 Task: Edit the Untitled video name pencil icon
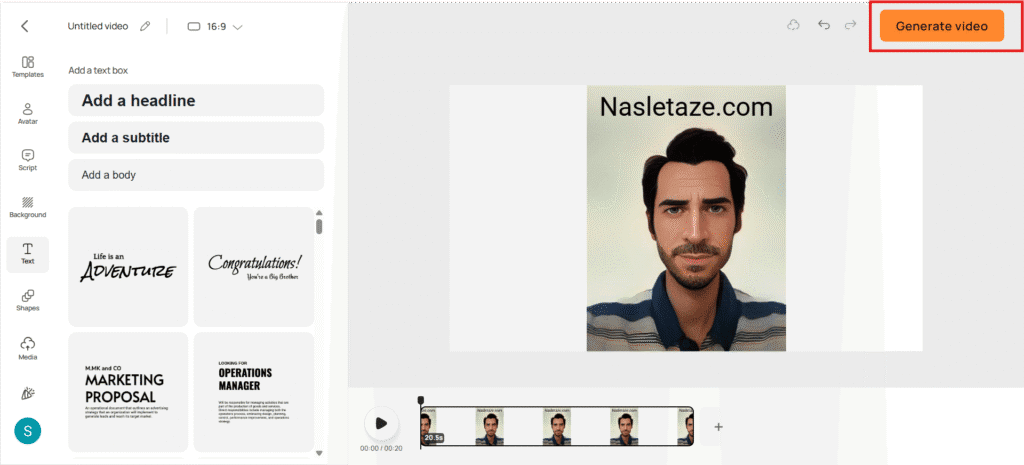point(145,27)
